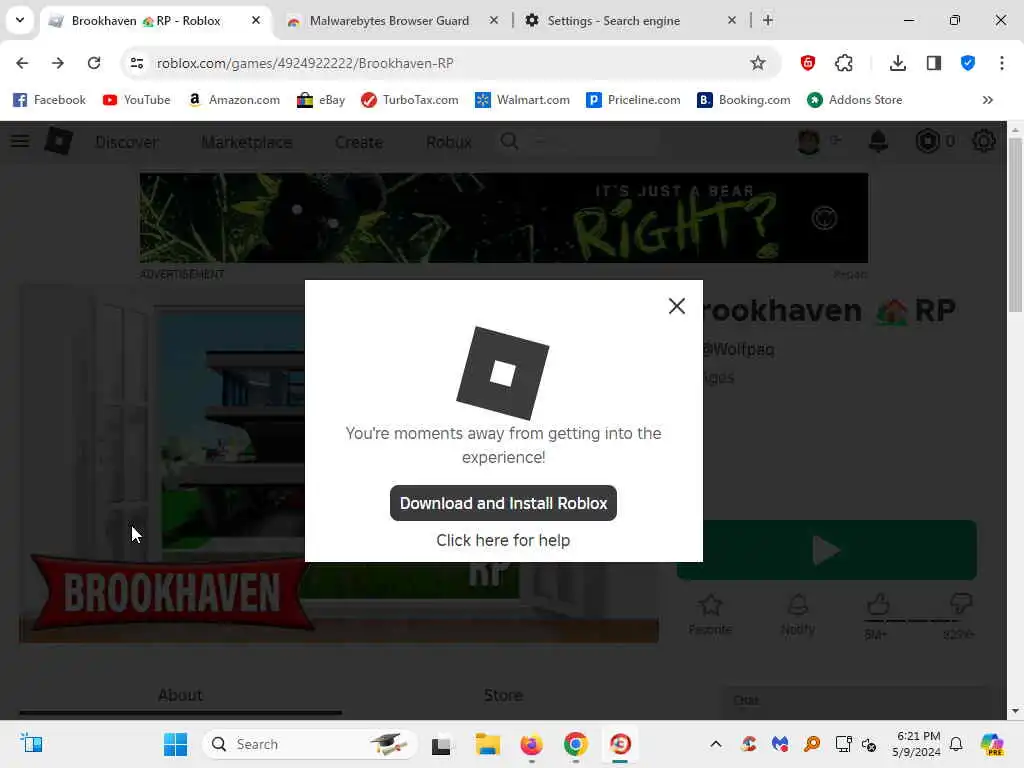
Task: Open Roblox settings gear
Action: click(984, 141)
